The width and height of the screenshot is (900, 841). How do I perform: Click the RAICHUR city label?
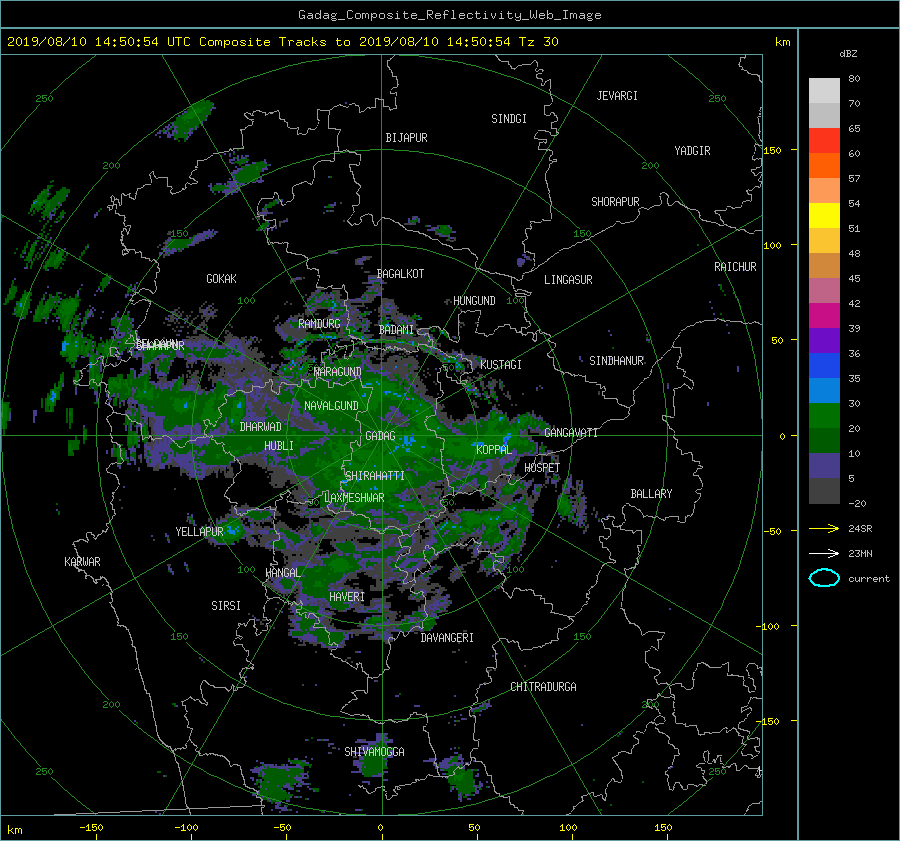pyautogui.click(x=735, y=267)
